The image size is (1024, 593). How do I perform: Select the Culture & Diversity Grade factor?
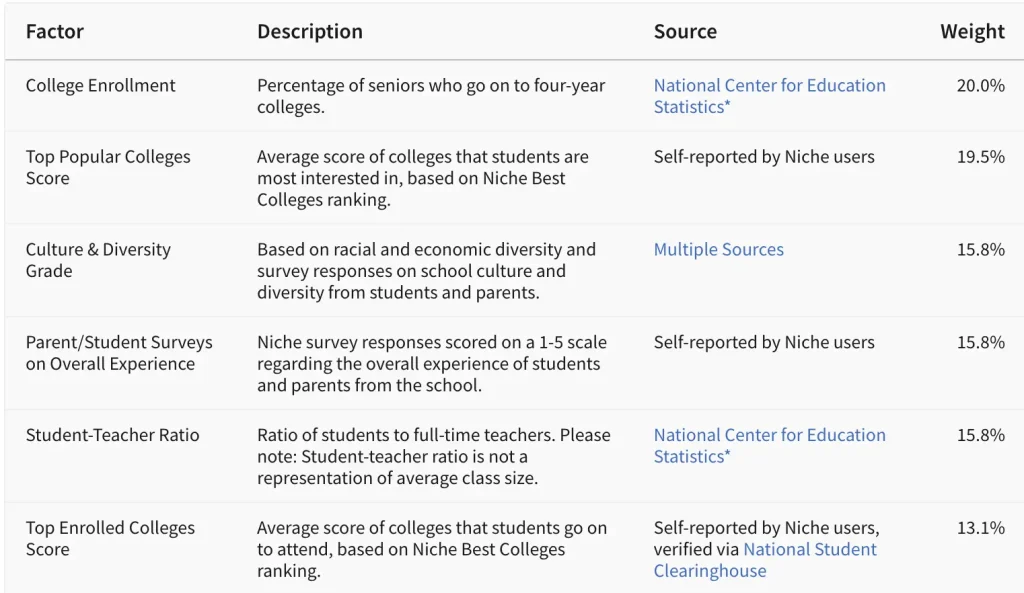[98, 260]
